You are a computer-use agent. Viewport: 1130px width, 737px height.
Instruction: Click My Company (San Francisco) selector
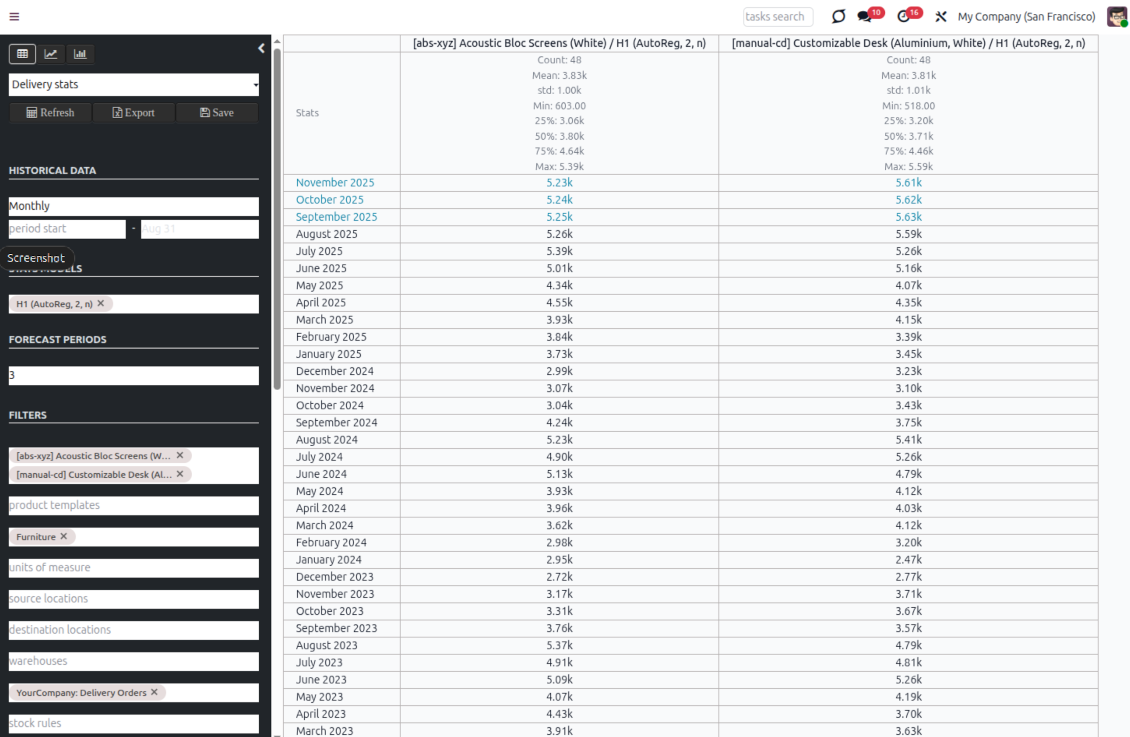click(1026, 16)
